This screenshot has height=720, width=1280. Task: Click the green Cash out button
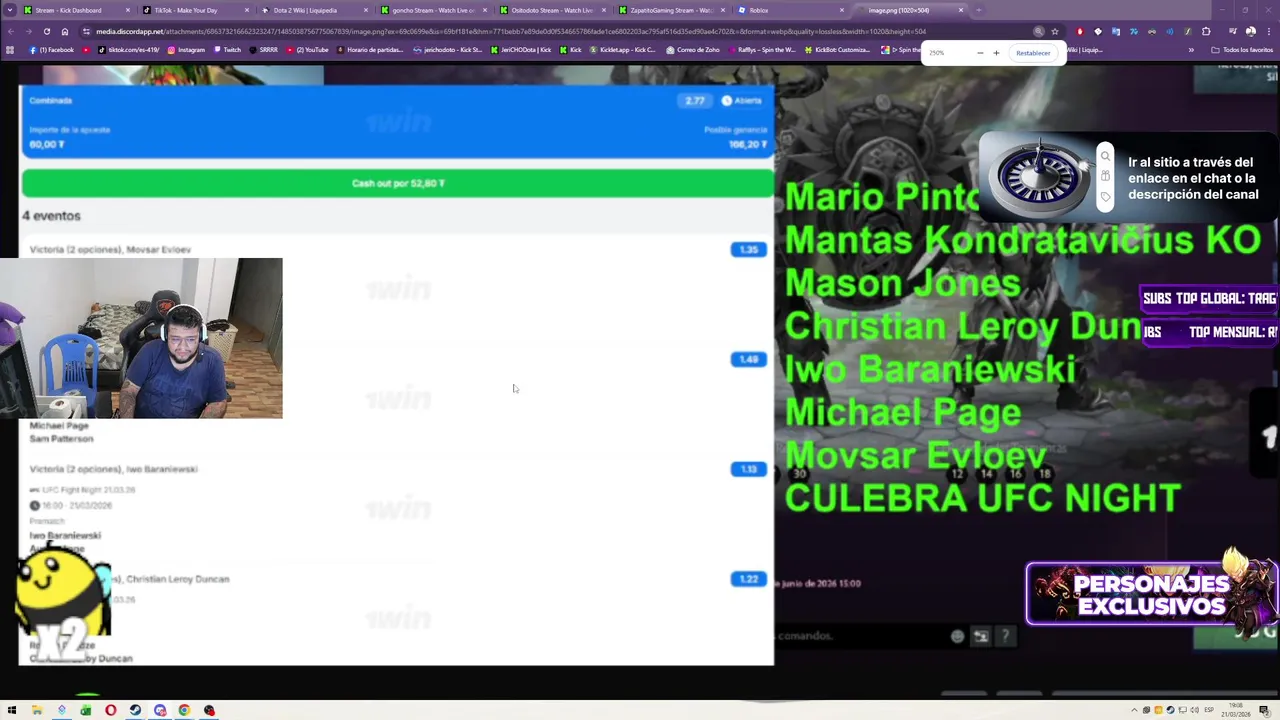398,183
